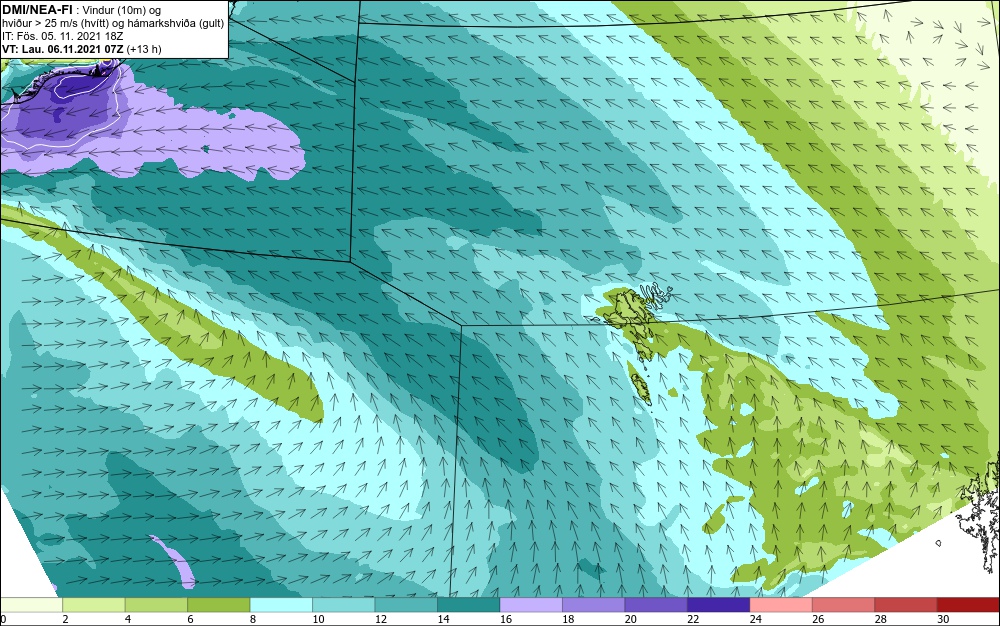Screen dimensions: 1000x626
Task: Click the 'Vindur (10m) og' label
Action: 121,10
